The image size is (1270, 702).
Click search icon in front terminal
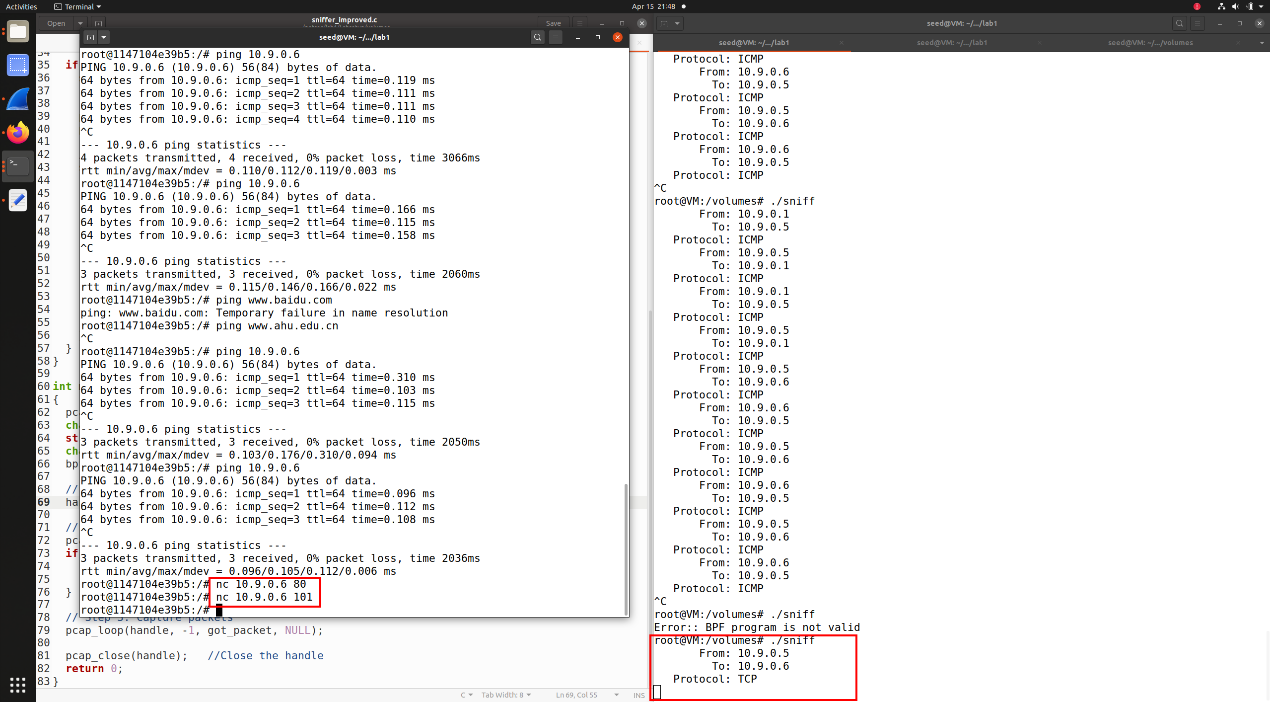pyautogui.click(x=537, y=37)
